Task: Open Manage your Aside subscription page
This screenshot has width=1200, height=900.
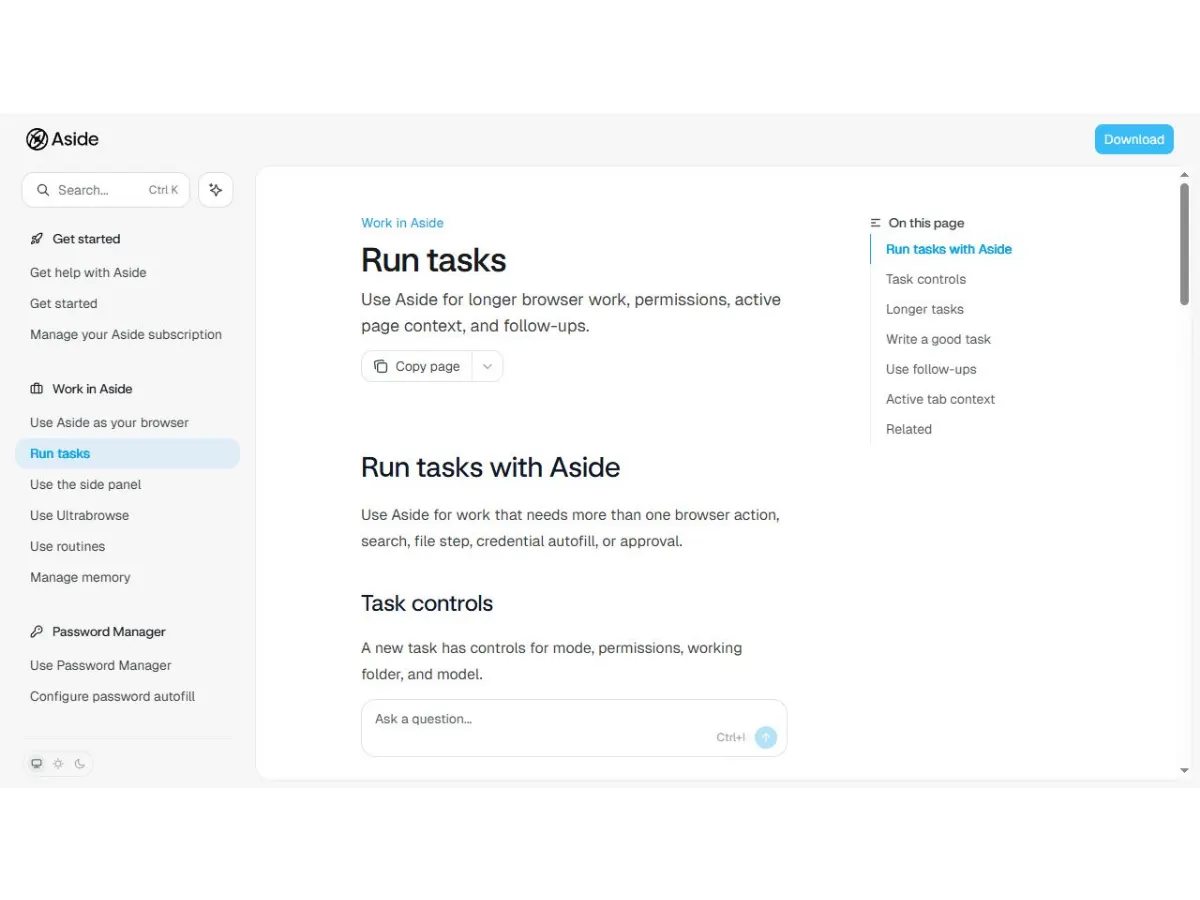Action: [126, 334]
